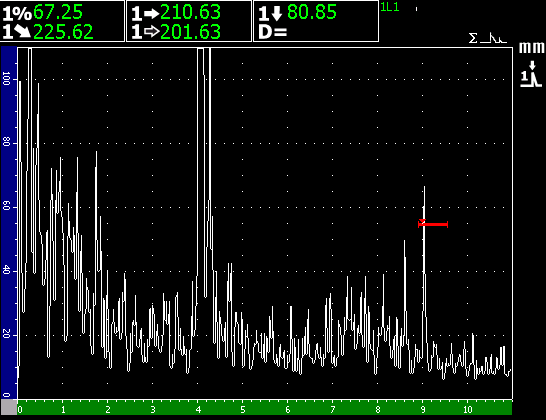Click the 3 mark on the green horizontal axis

click(x=153, y=410)
